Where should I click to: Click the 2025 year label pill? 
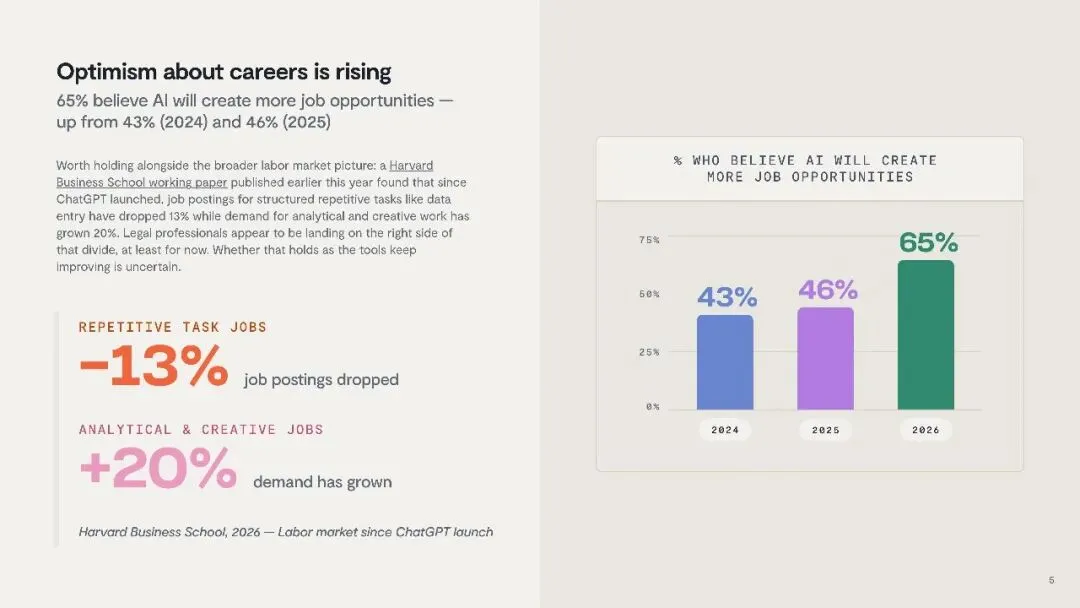click(825, 430)
